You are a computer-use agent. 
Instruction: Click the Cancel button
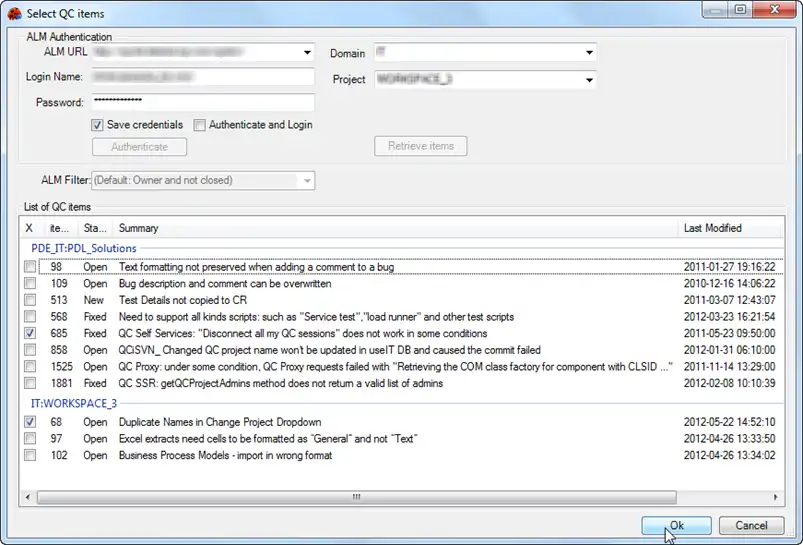click(x=751, y=526)
